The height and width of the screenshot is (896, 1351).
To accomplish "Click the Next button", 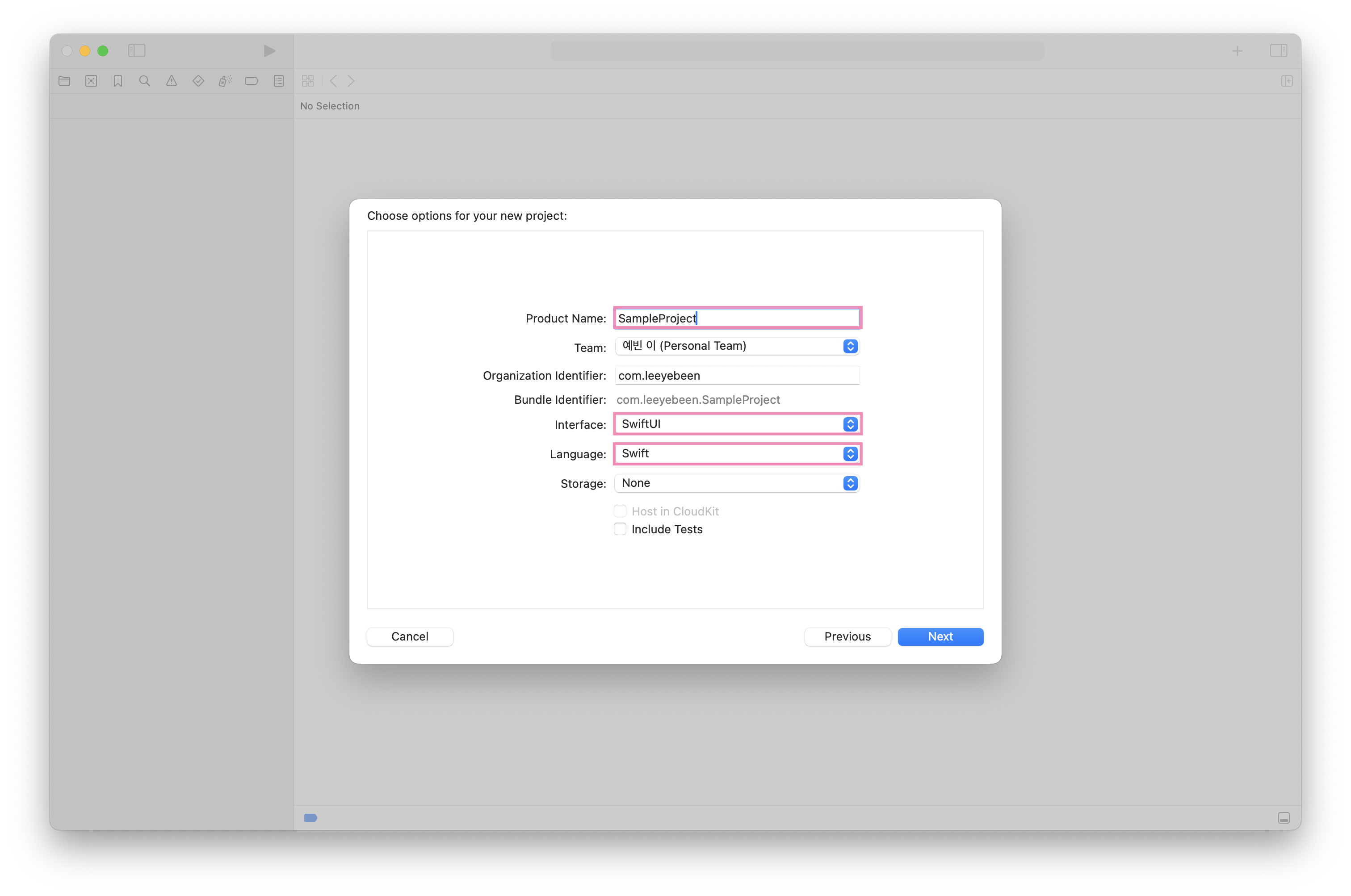I will pyautogui.click(x=940, y=636).
